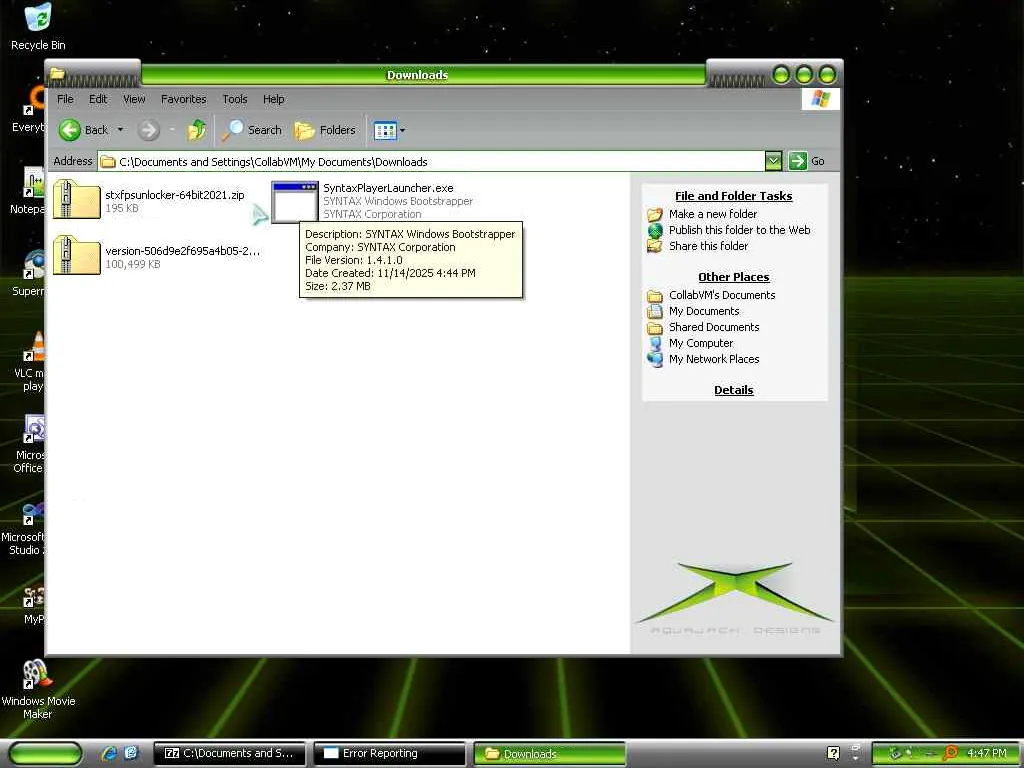Viewport: 1024px width, 768px height.
Task: Click the orange magnifier tray icon
Action: click(950, 753)
